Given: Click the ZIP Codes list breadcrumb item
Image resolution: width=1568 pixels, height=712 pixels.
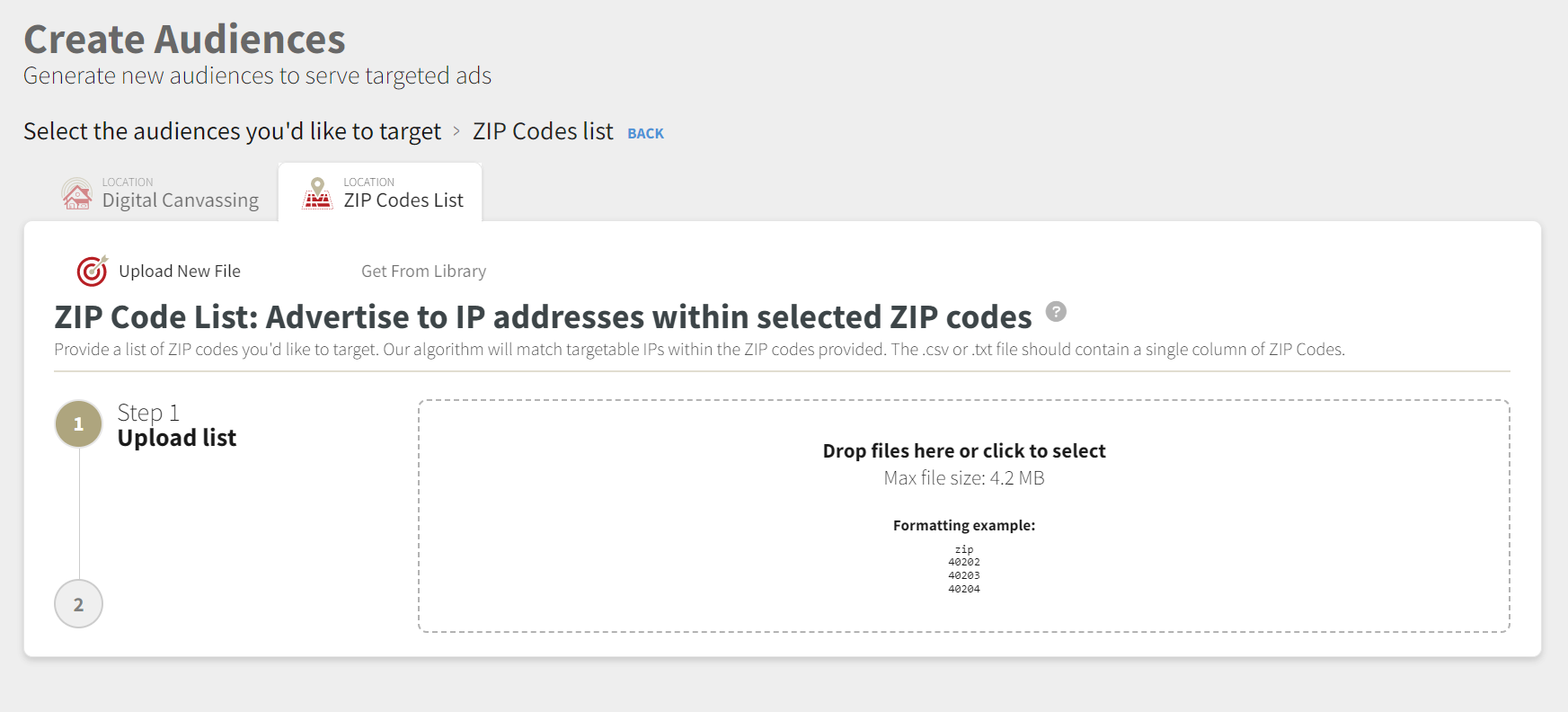Looking at the screenshot, I should [x=543, y=131].
